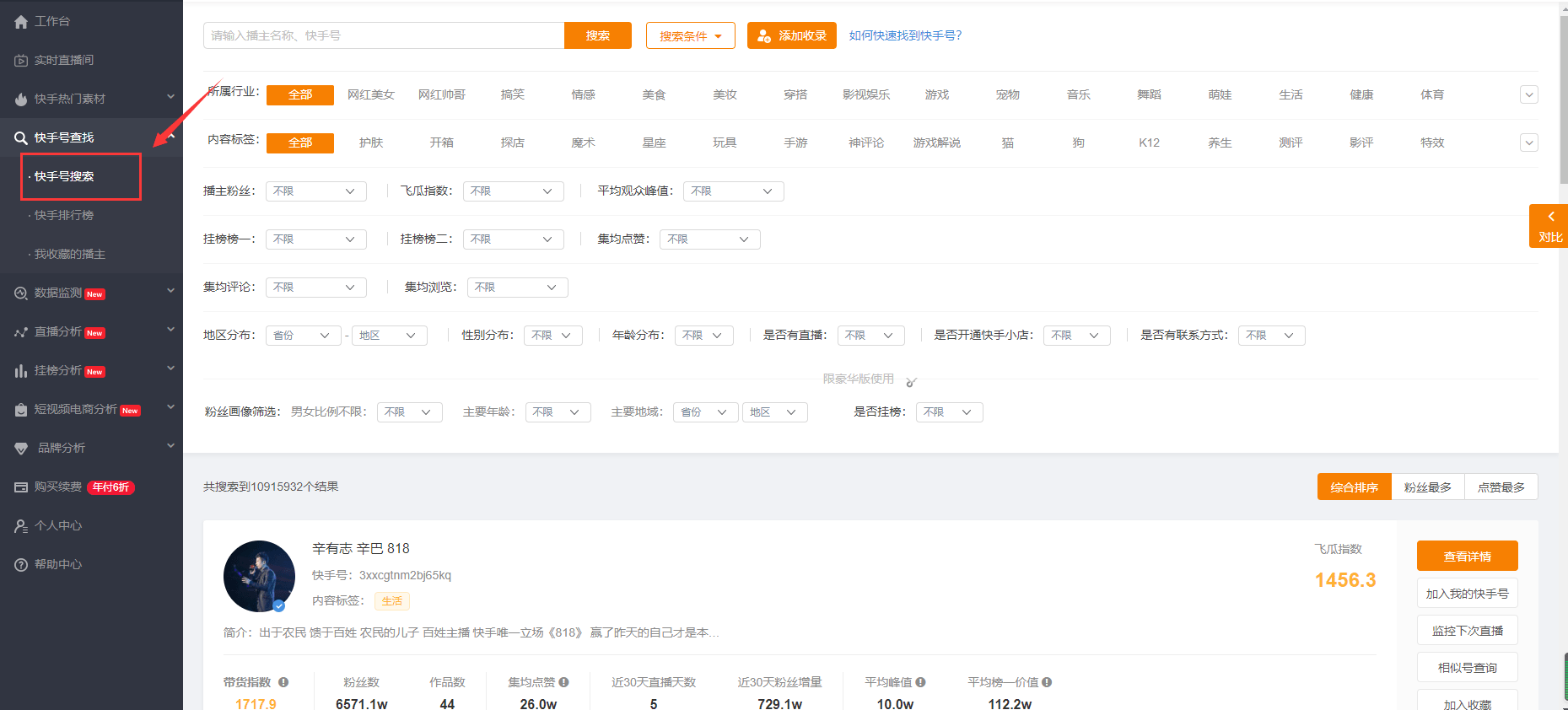Image resolution: width=1568 pixels, height=710 pixels.
Task: Click the 播主名称 search input field
Action: (x=384, y=35)
